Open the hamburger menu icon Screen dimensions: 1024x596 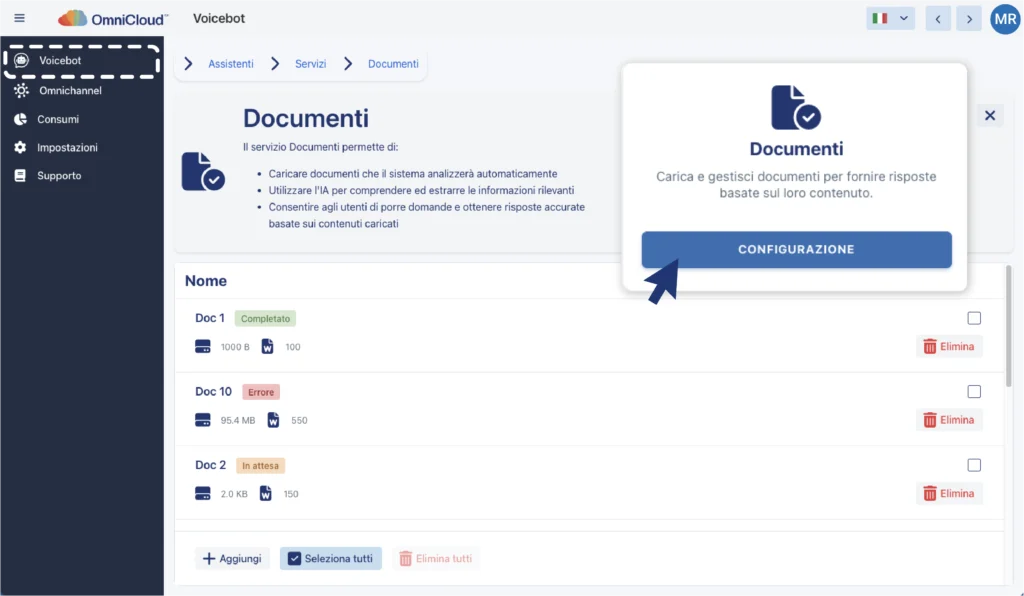[19, 18]
